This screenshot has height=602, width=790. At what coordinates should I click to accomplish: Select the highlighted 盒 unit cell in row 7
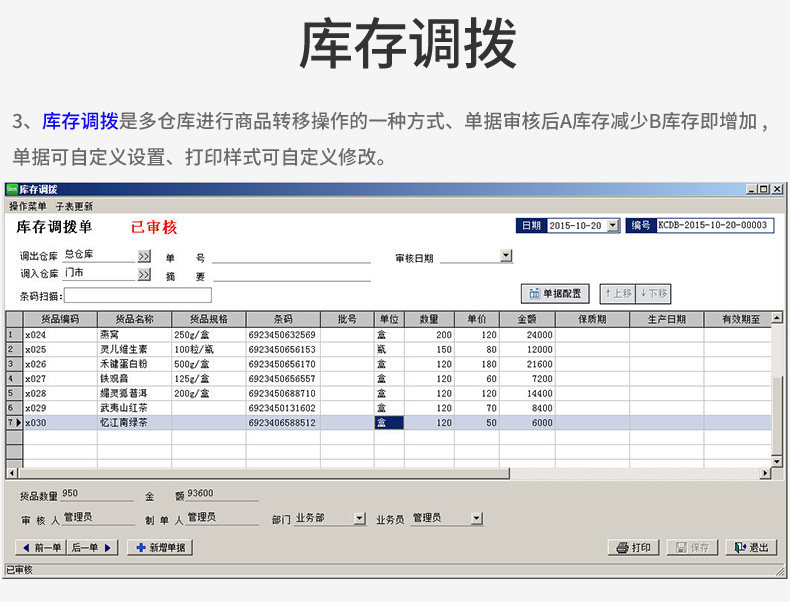coord(389,422)
